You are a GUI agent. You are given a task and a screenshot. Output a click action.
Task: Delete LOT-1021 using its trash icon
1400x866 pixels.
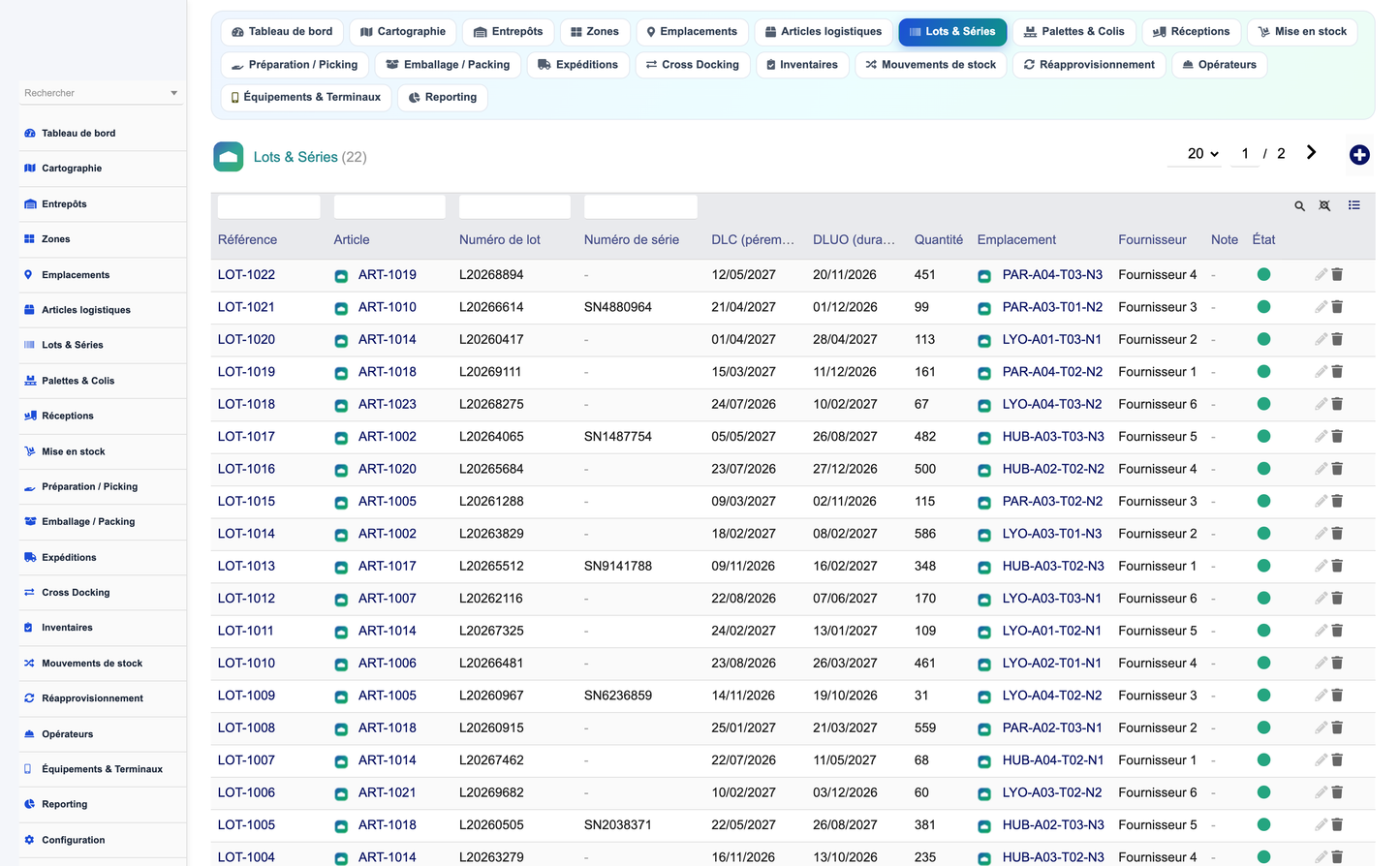[x=1337, y=307]
